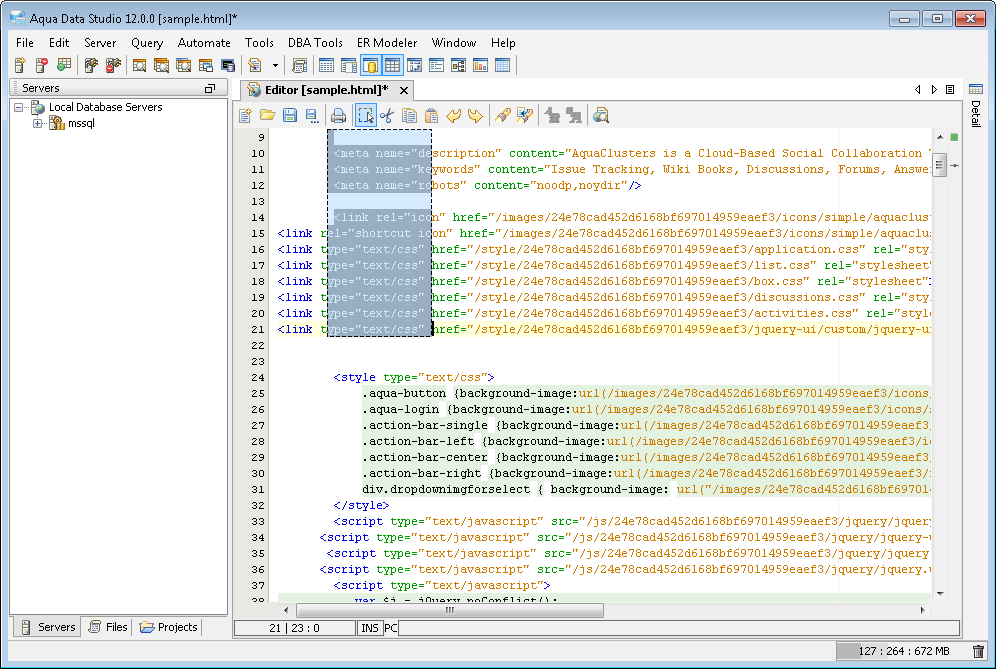Click the memory usage indicator bar
This screenshot has width=996, height=669.
[x=901, y=652]
